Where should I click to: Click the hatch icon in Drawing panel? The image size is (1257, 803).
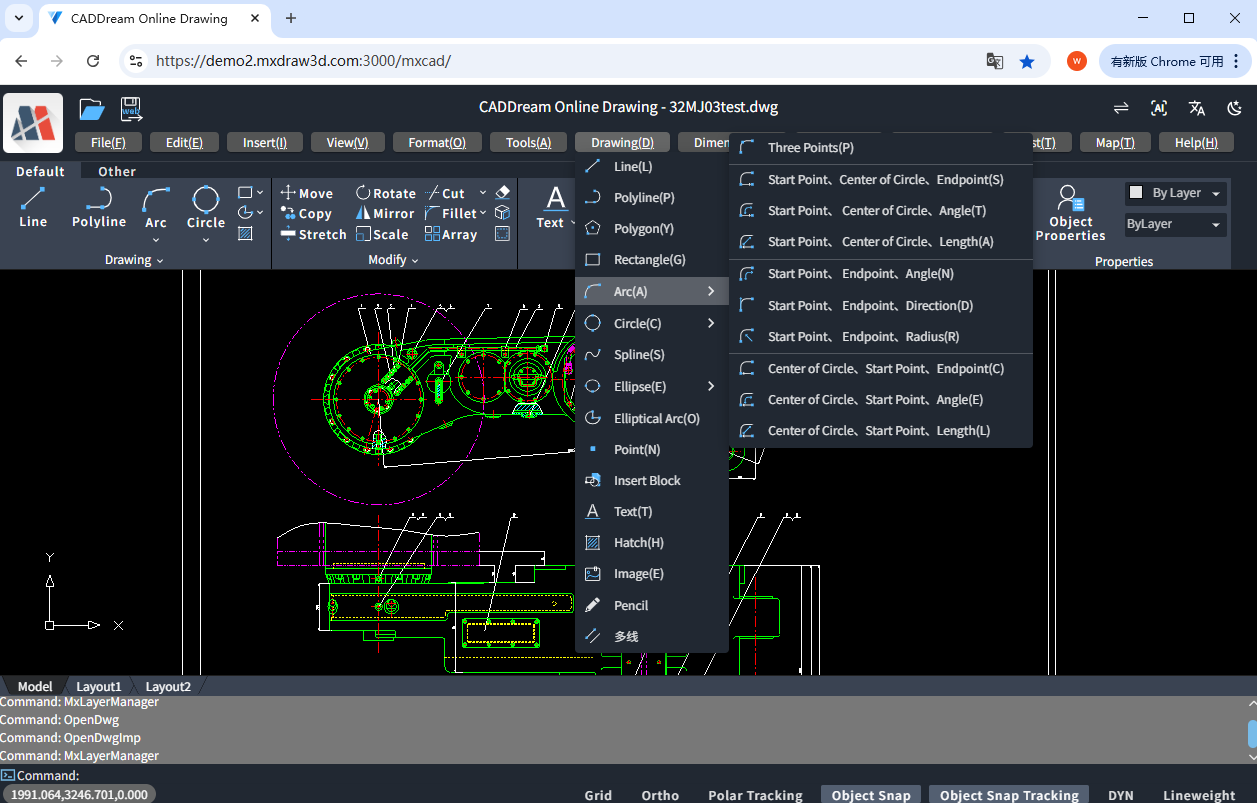[x=246, y=234]
